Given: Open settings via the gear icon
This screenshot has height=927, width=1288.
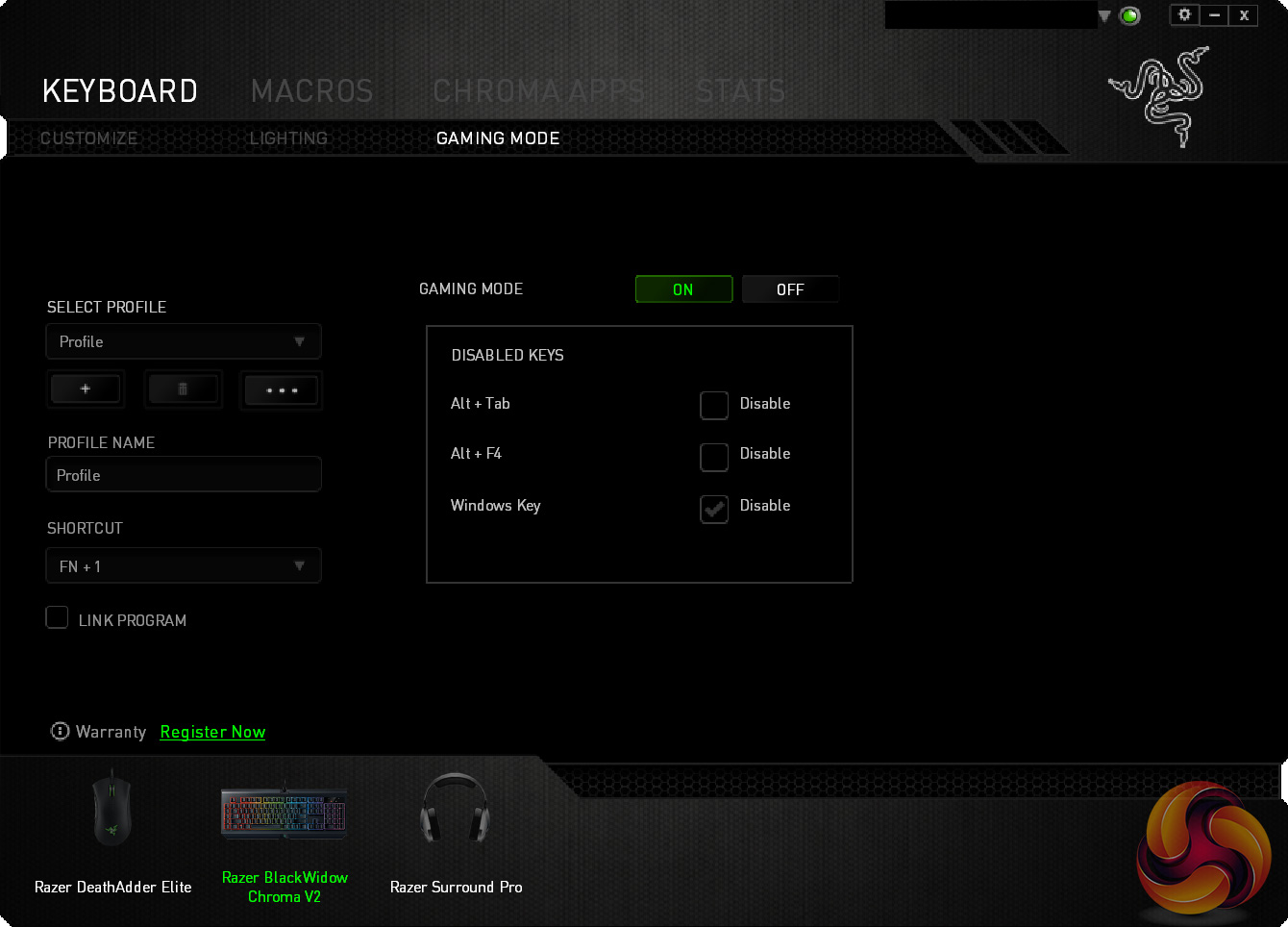Looking at the screenshot, I should (x=1184, y=14).
